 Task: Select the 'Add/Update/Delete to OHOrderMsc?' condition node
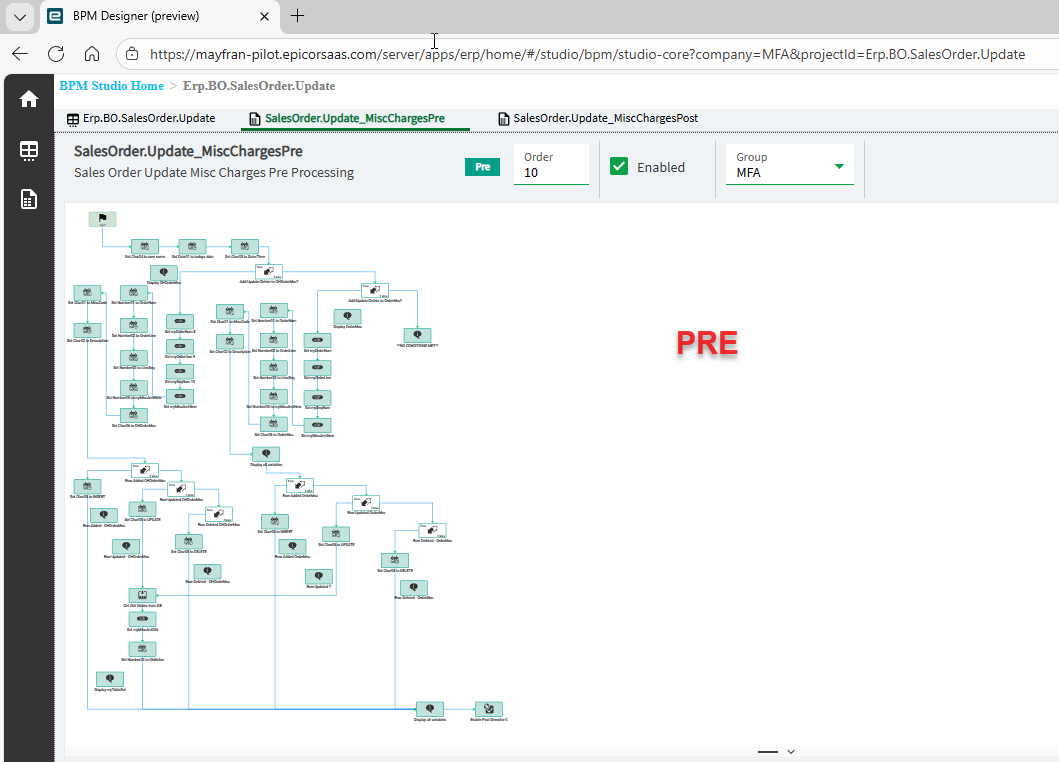(x=268, y=272)
